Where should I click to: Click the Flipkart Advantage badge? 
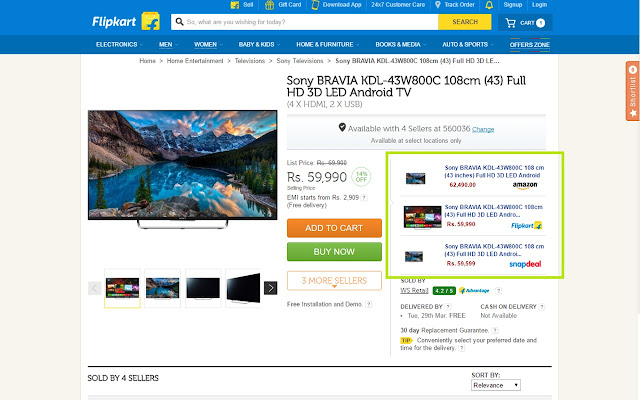pos(474,291)
